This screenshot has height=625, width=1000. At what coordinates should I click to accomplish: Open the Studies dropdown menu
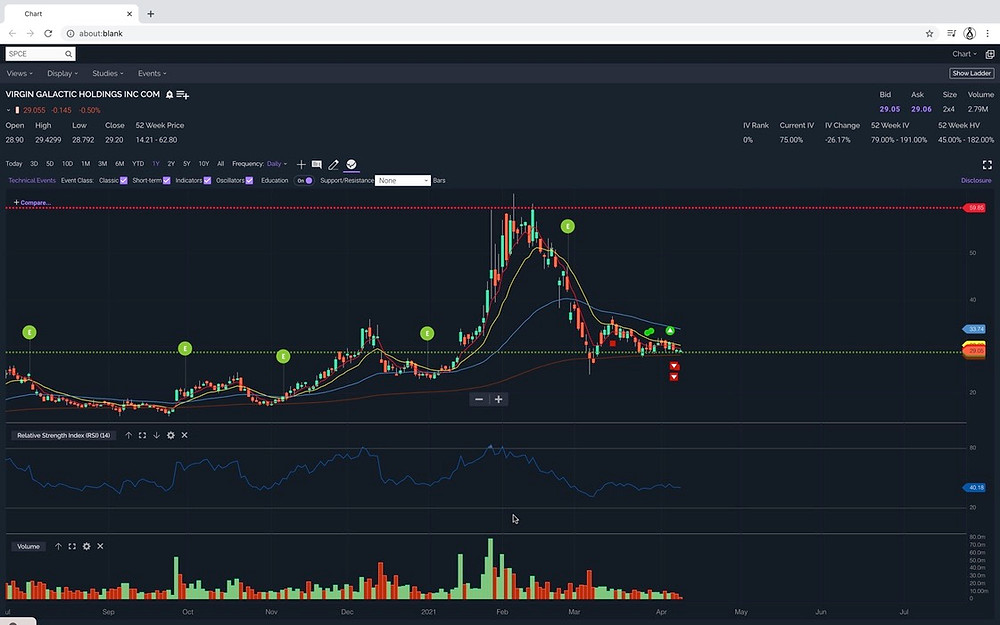[x=108, y=73]
